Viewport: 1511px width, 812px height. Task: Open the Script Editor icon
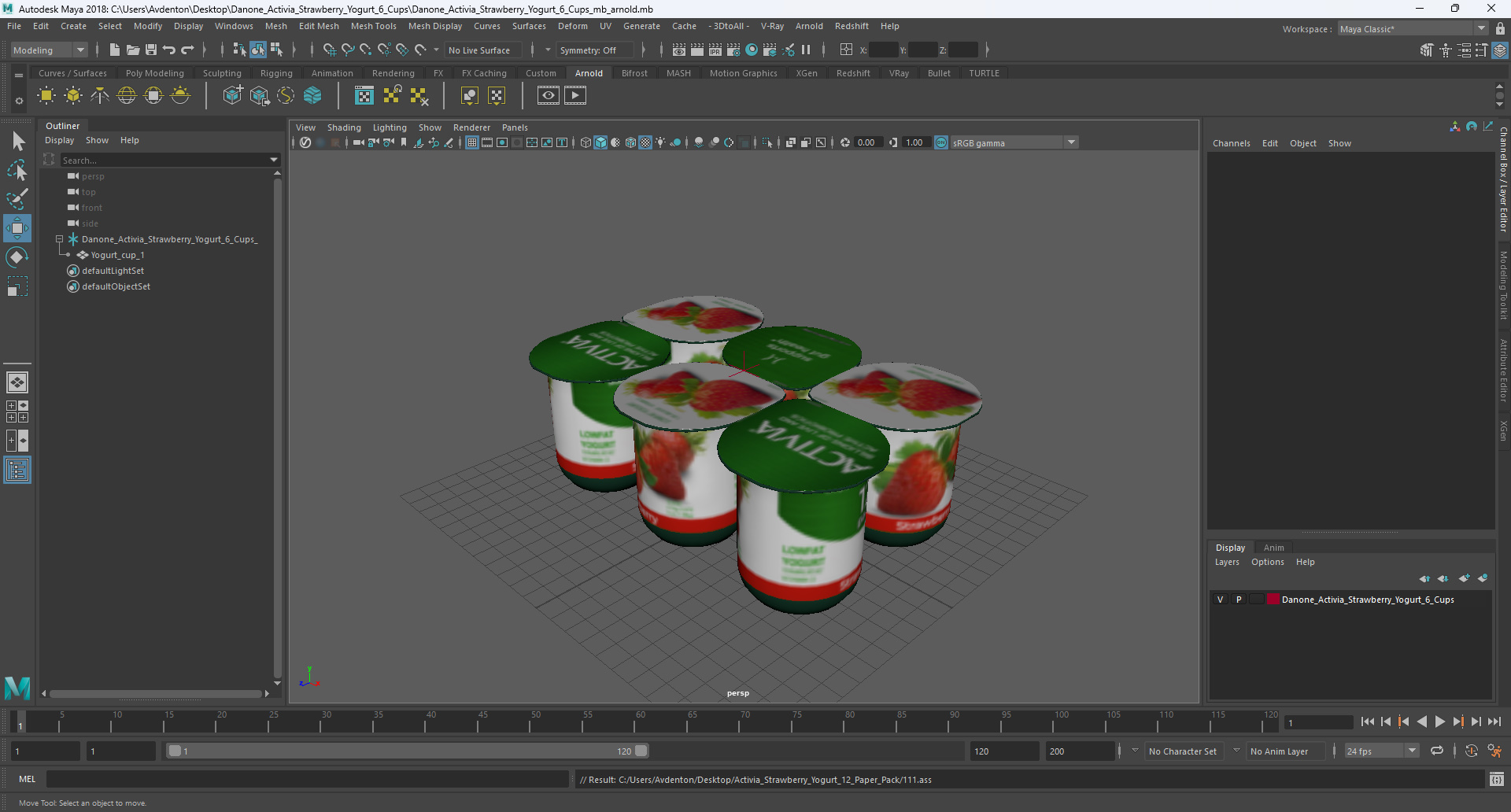(x=1497, y=779)
